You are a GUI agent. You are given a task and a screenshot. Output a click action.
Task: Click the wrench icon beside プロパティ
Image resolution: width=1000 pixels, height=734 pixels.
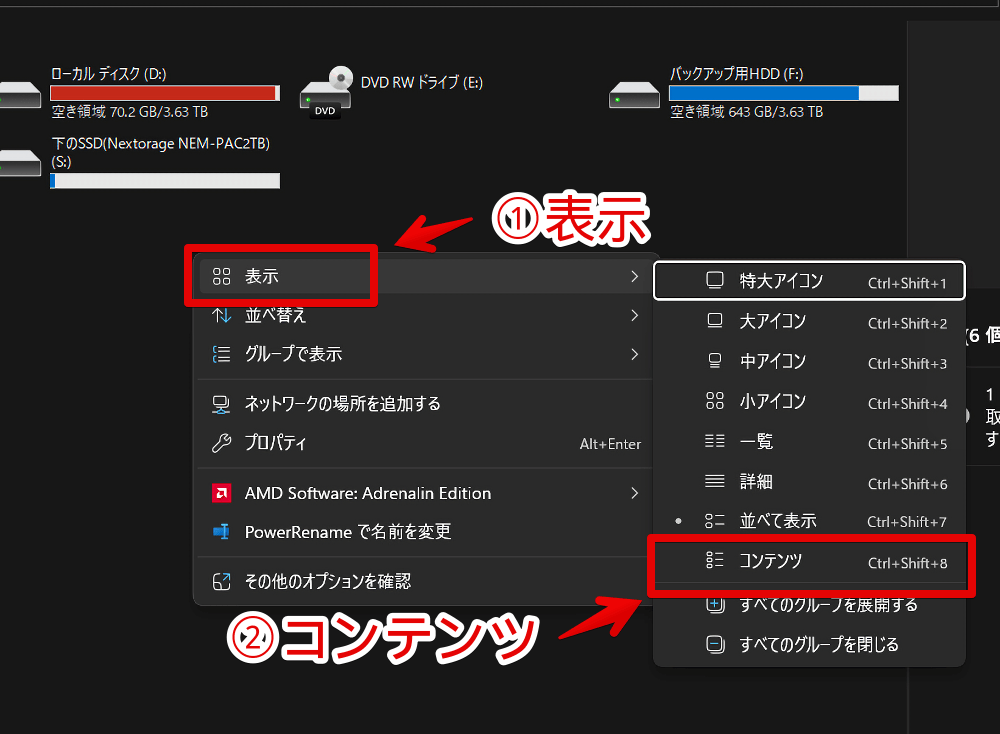pyautogui.click(x=222, y=443)
